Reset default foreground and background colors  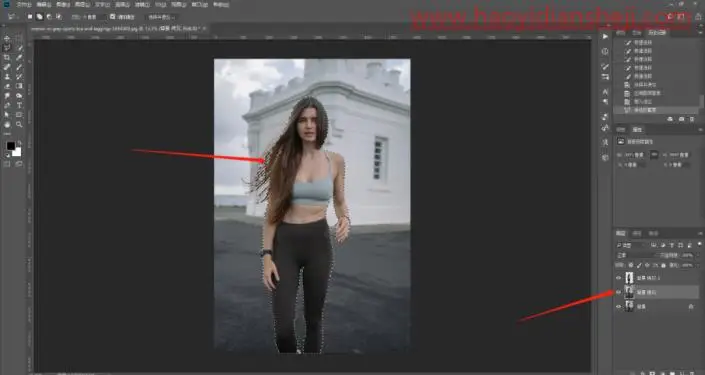pos(7,154)
